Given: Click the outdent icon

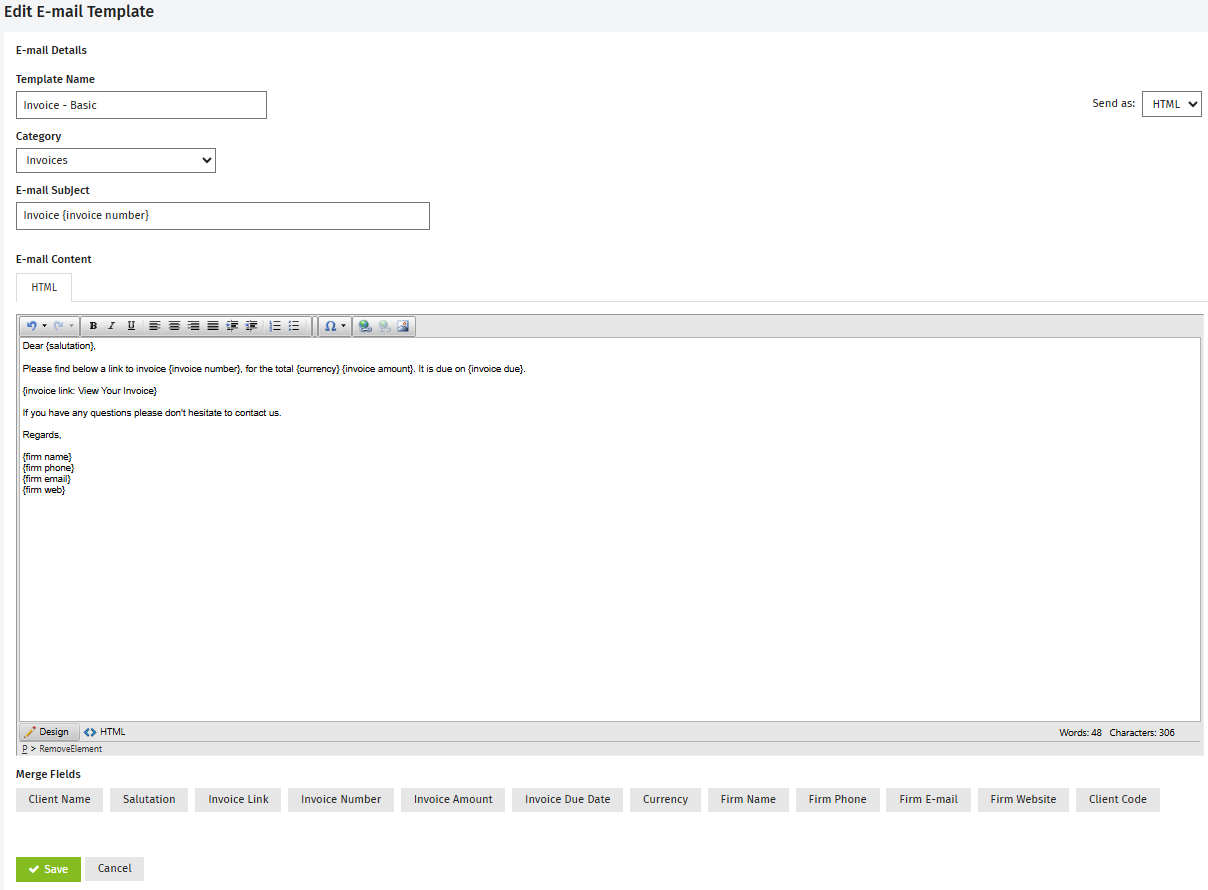Looking at the screenshot, I should [x=251, y=326].
